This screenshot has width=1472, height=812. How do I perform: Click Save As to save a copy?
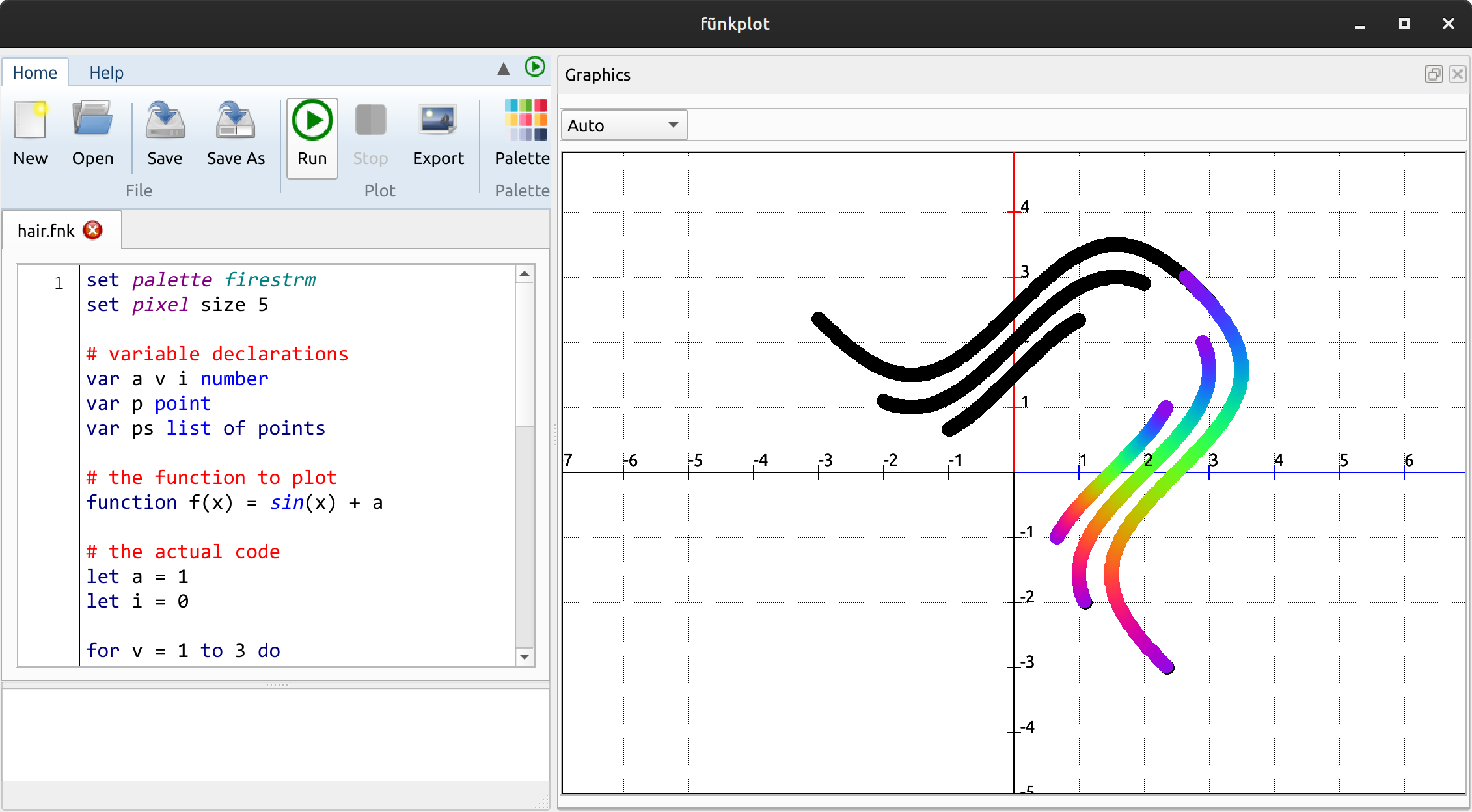click(235, 130)
